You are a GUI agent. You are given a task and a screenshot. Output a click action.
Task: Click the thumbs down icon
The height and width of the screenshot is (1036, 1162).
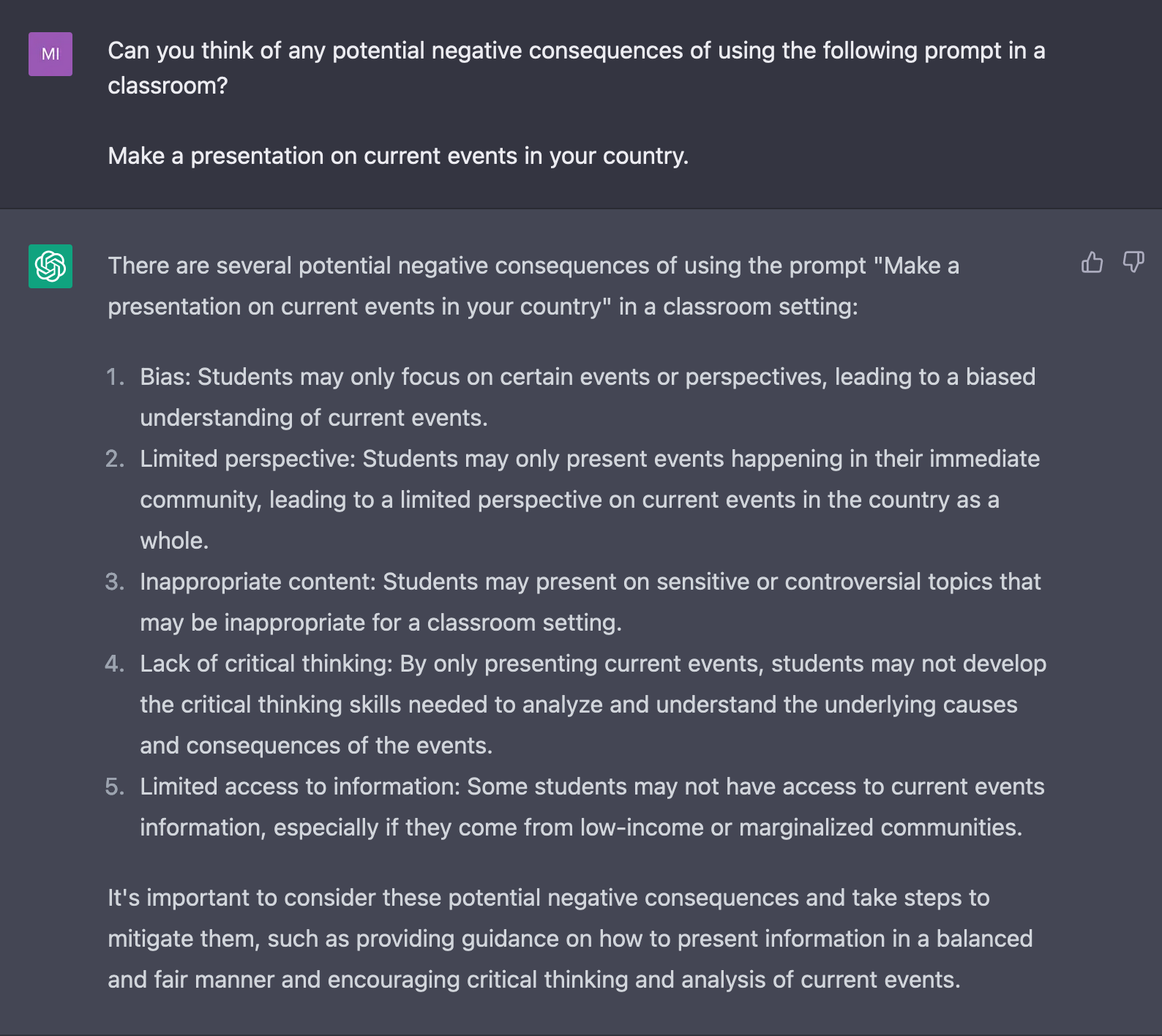pyautogui.click(x=1133, y=262)
